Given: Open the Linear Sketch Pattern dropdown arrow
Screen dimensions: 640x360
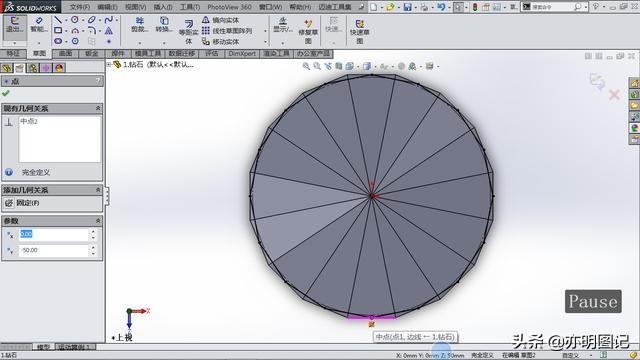Looking at the screenshot, I should (265, 31).
